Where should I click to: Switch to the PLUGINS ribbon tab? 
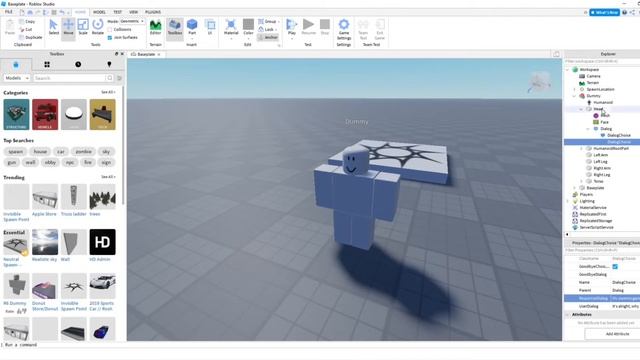coord(153,12)
